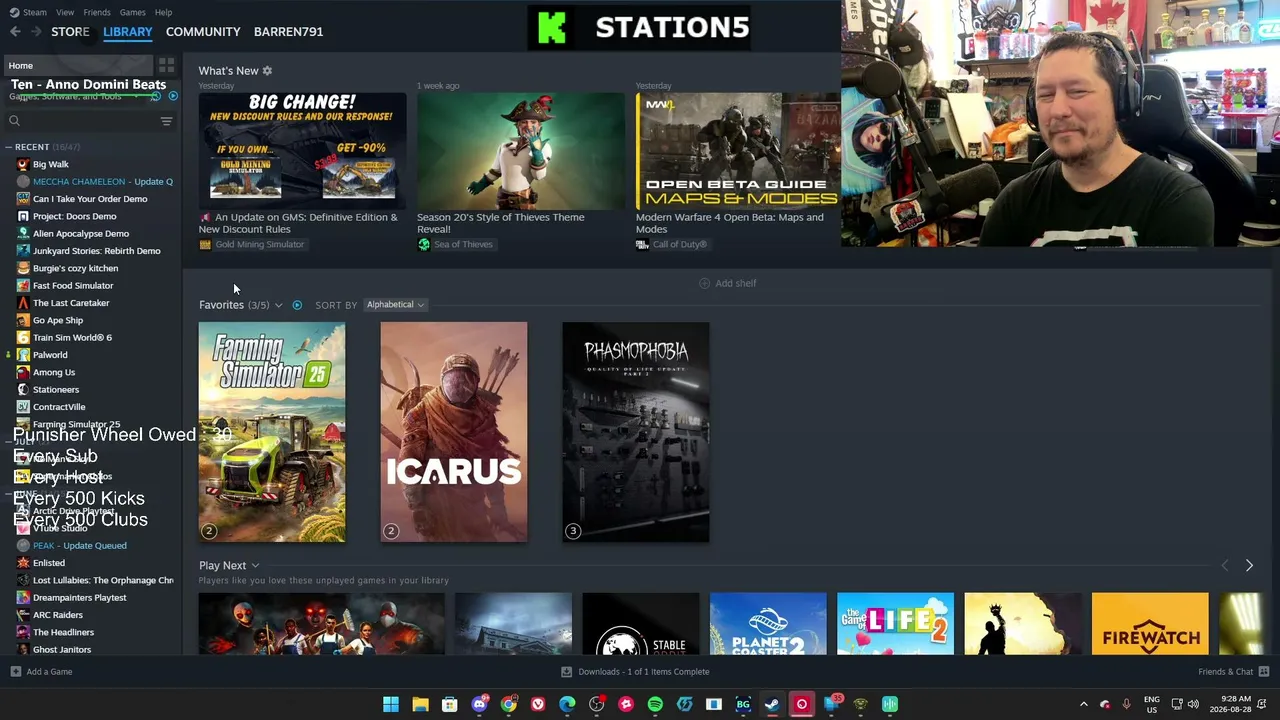The height and width of the screenshot is (720, 1280).
Task: Open Planet Coaster 2 in Play Next
Action: tap(768, 624)
